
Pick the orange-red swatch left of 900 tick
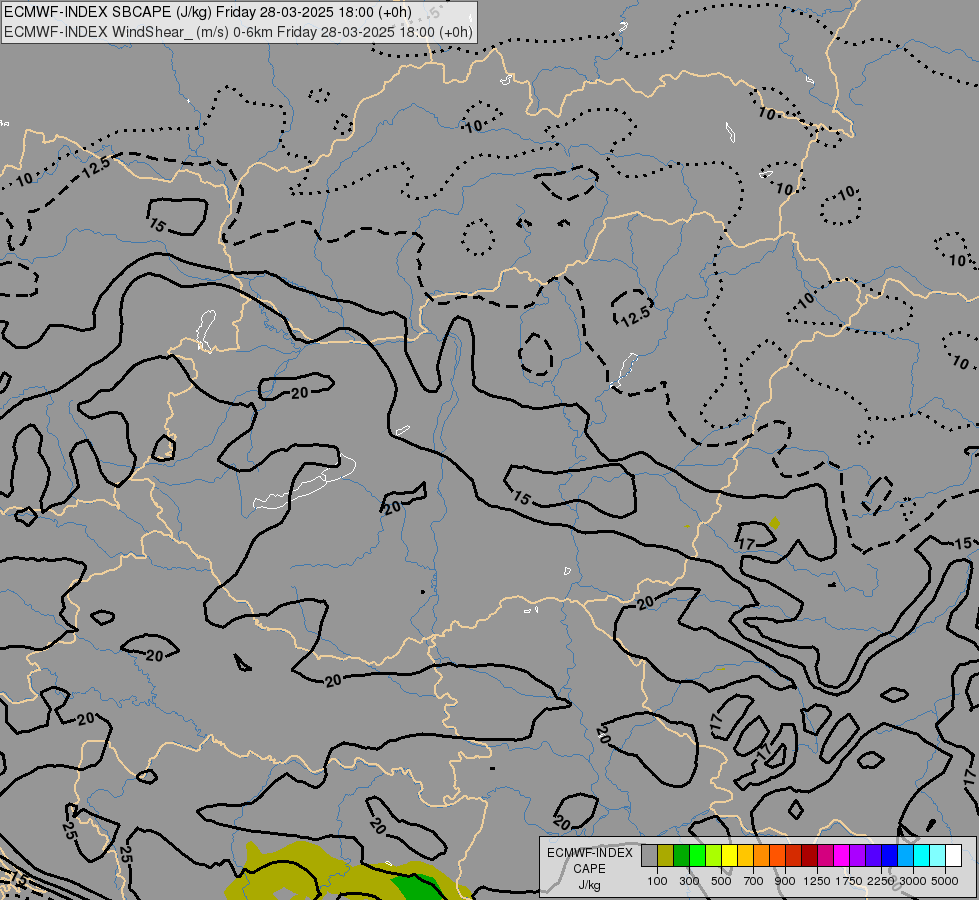(x=777, y=856)
